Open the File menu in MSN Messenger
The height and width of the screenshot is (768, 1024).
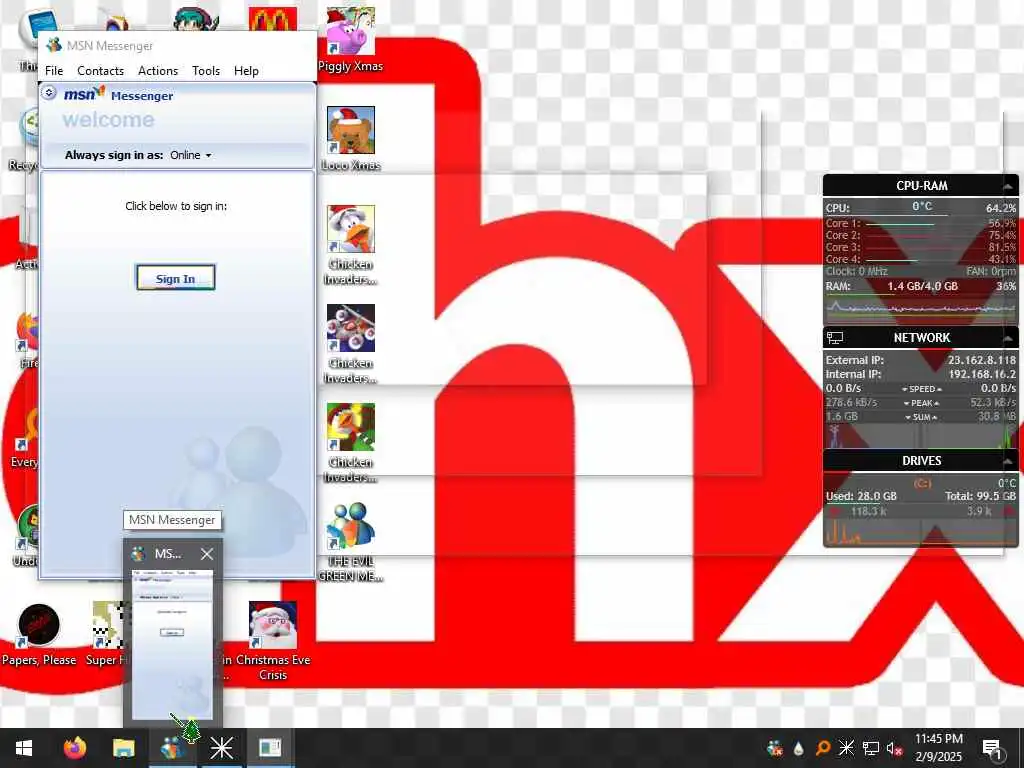pos(54,71)
